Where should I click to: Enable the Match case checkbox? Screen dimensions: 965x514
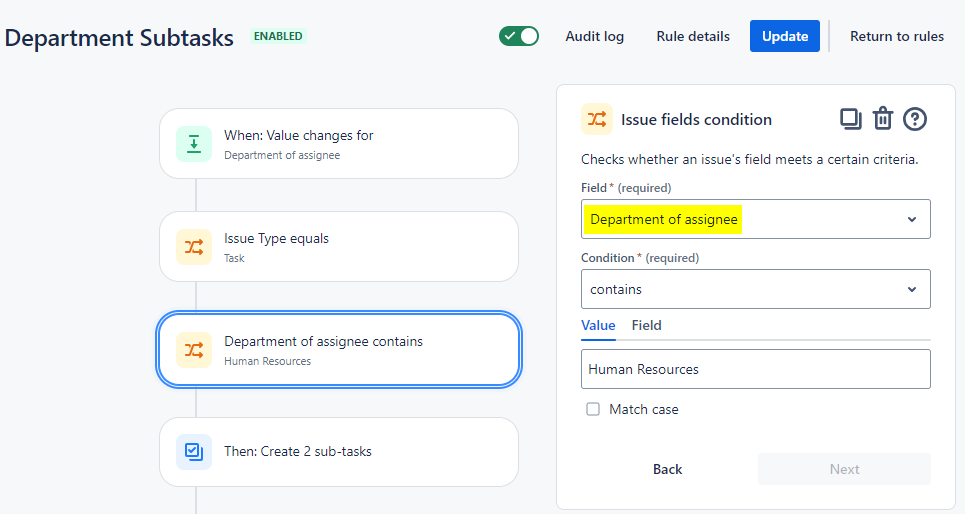coord(593,409)
